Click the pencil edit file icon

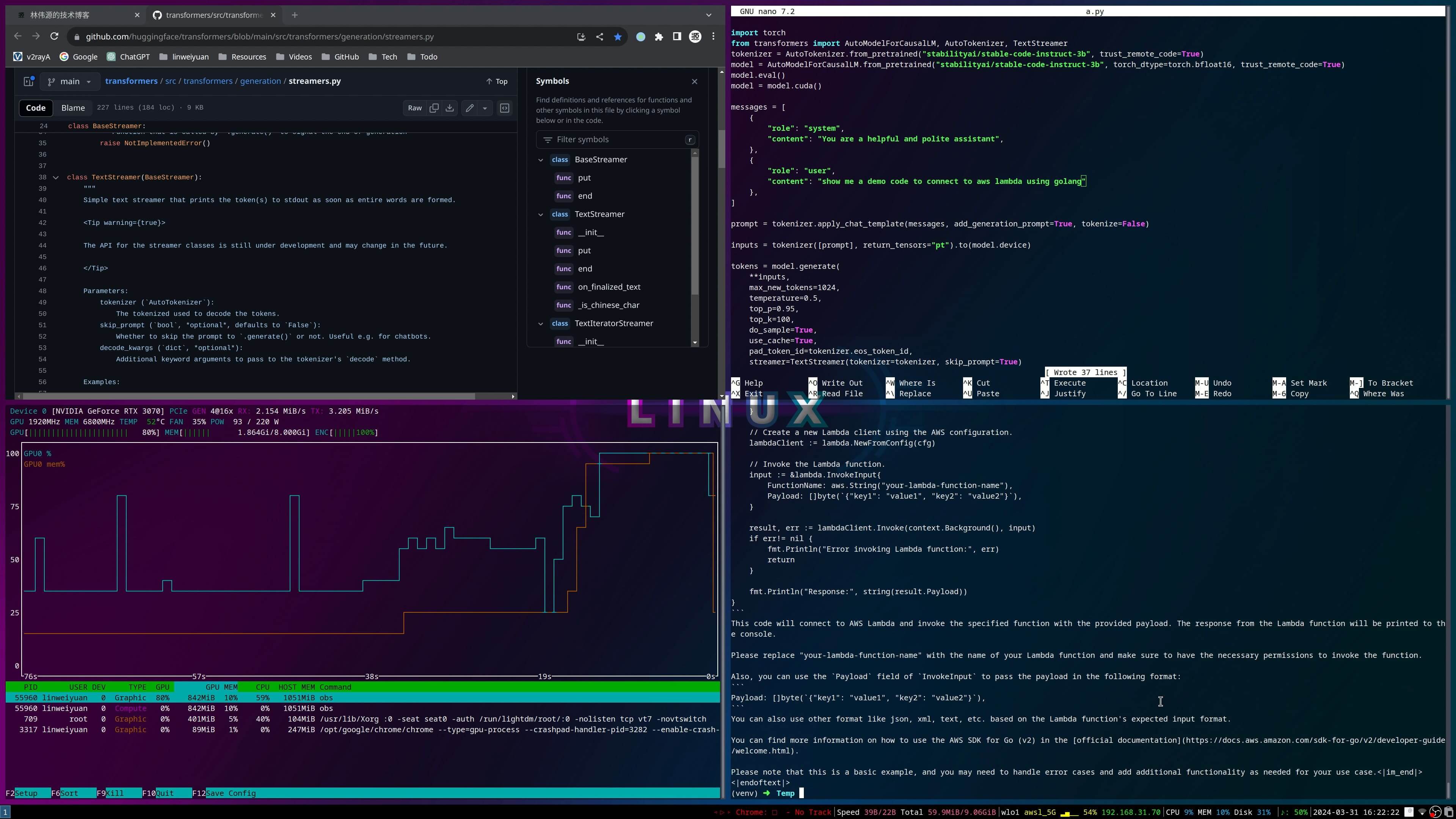tap(470, 108)
